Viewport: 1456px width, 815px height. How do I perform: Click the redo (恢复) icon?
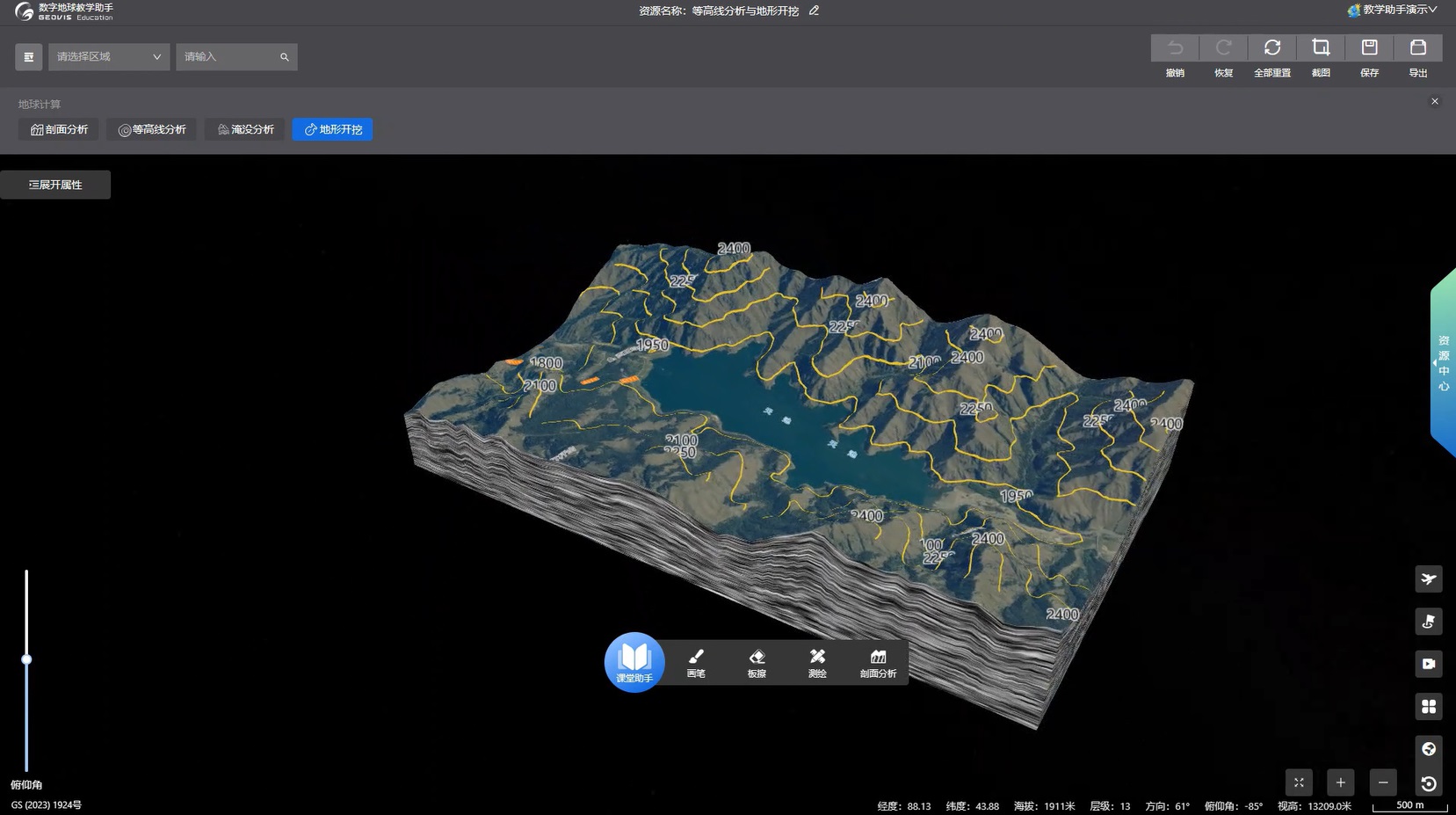click(x=1223, y=47)
